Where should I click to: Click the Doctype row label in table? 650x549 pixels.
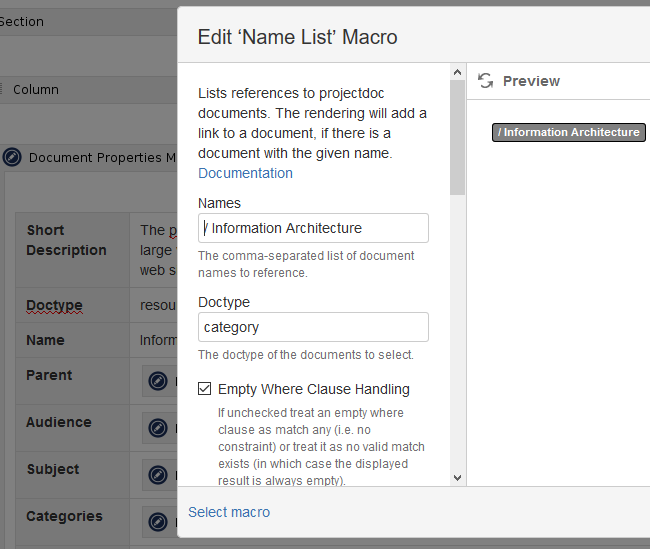click(54, 305)
